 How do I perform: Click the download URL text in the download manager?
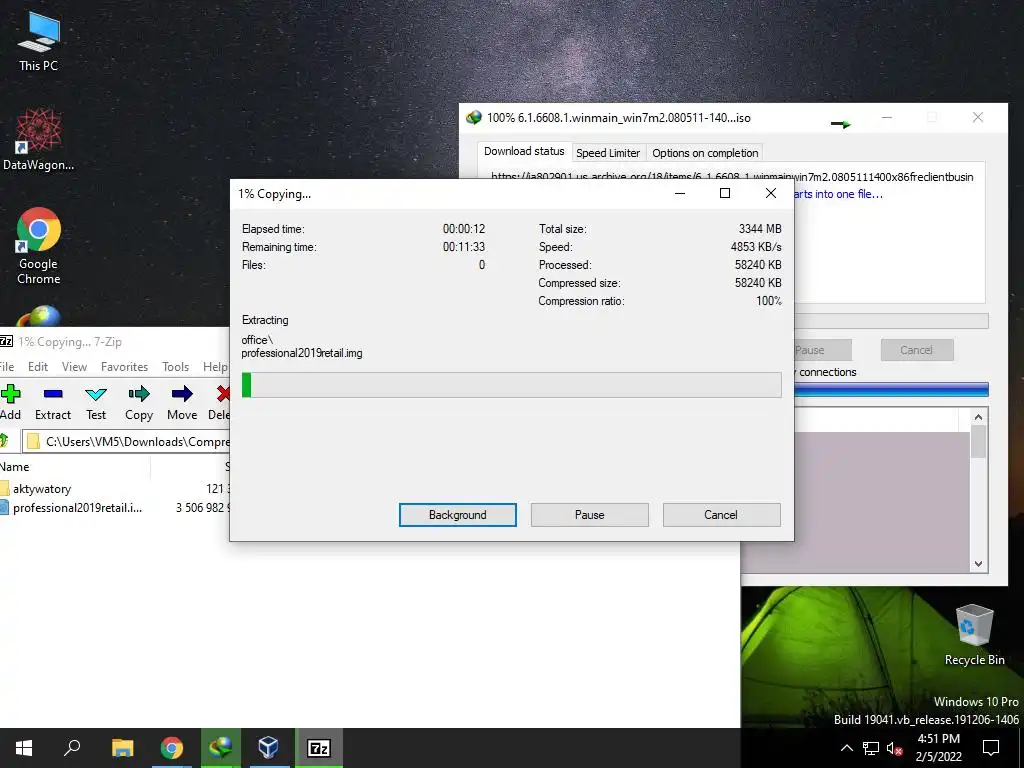732,176
